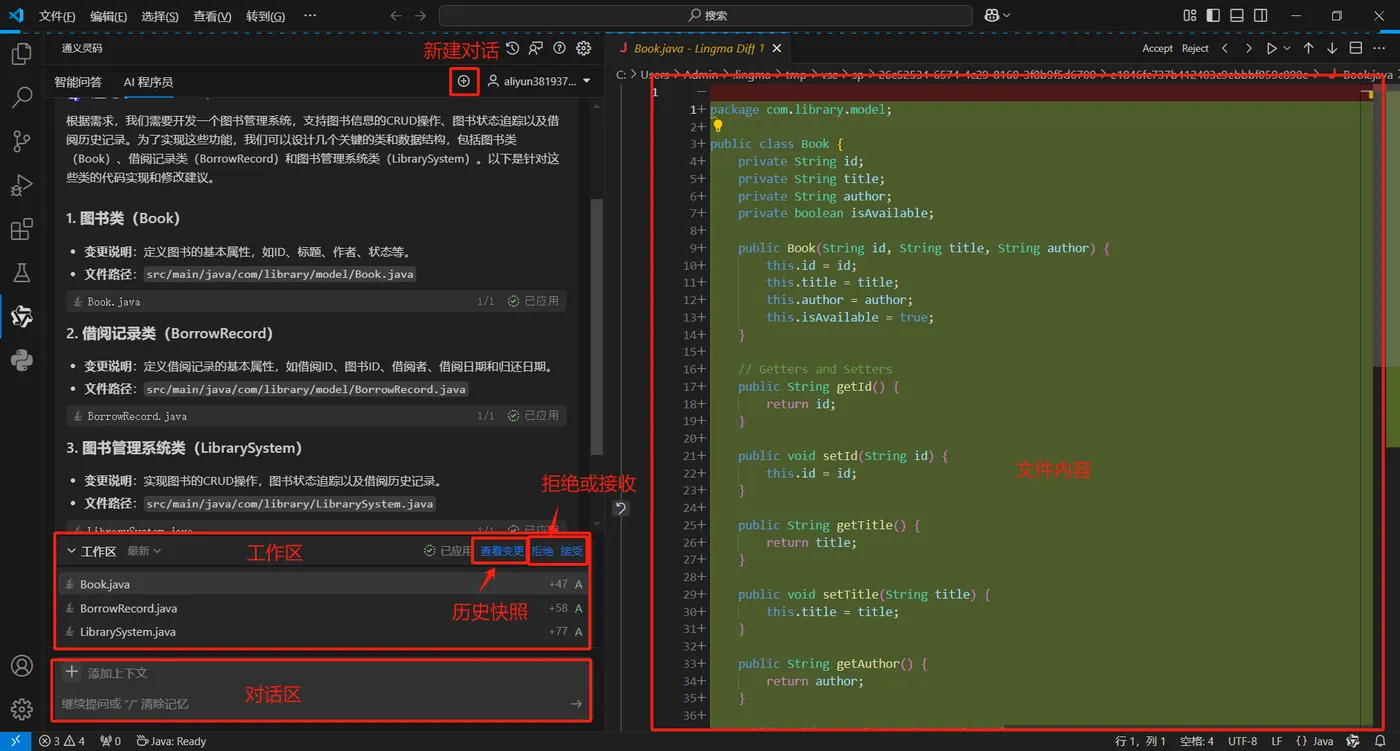Open LibrarySystem.java in the workspace list

pos(323,632)
